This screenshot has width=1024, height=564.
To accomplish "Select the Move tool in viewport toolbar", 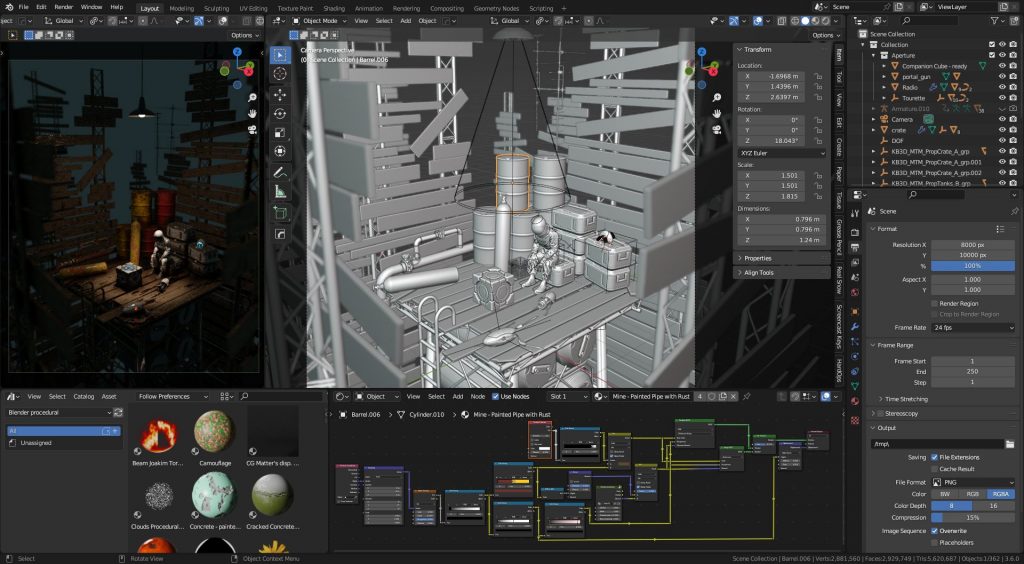I will click(280, 95).
